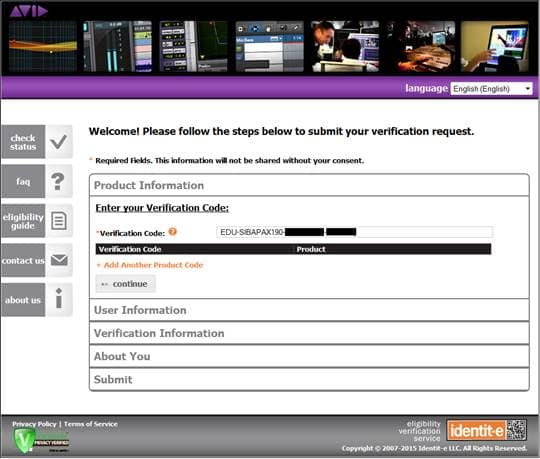Expand the About You section
This screenshot has width=540, height=459.
(309, 356)
